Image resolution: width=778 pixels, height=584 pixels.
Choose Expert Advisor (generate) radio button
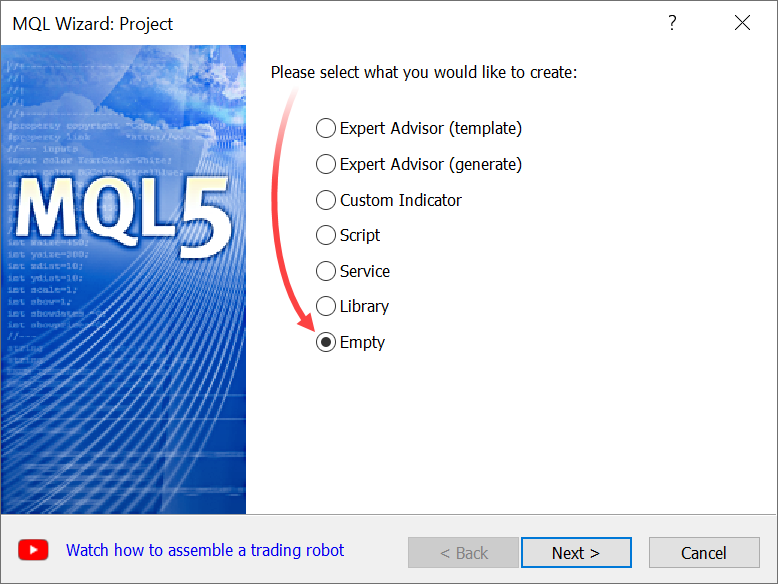326,164
